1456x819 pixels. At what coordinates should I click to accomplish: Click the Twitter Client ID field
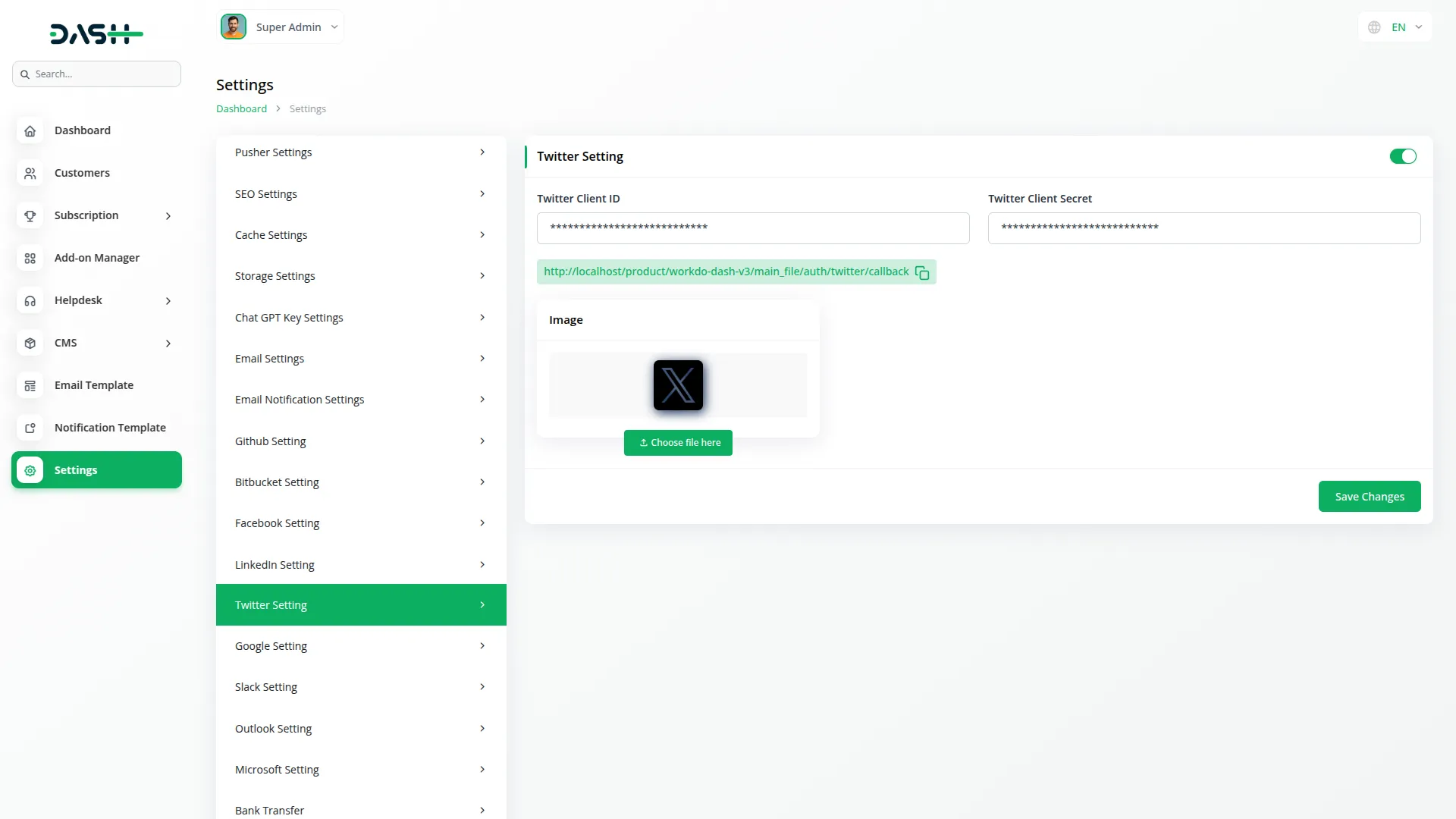(752, 228)
